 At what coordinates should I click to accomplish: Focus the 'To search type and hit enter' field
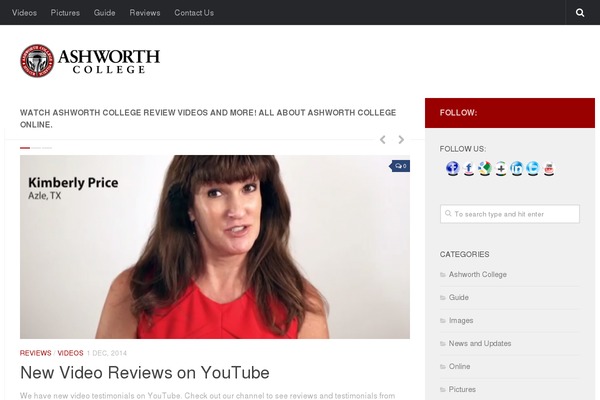[510, 214]
